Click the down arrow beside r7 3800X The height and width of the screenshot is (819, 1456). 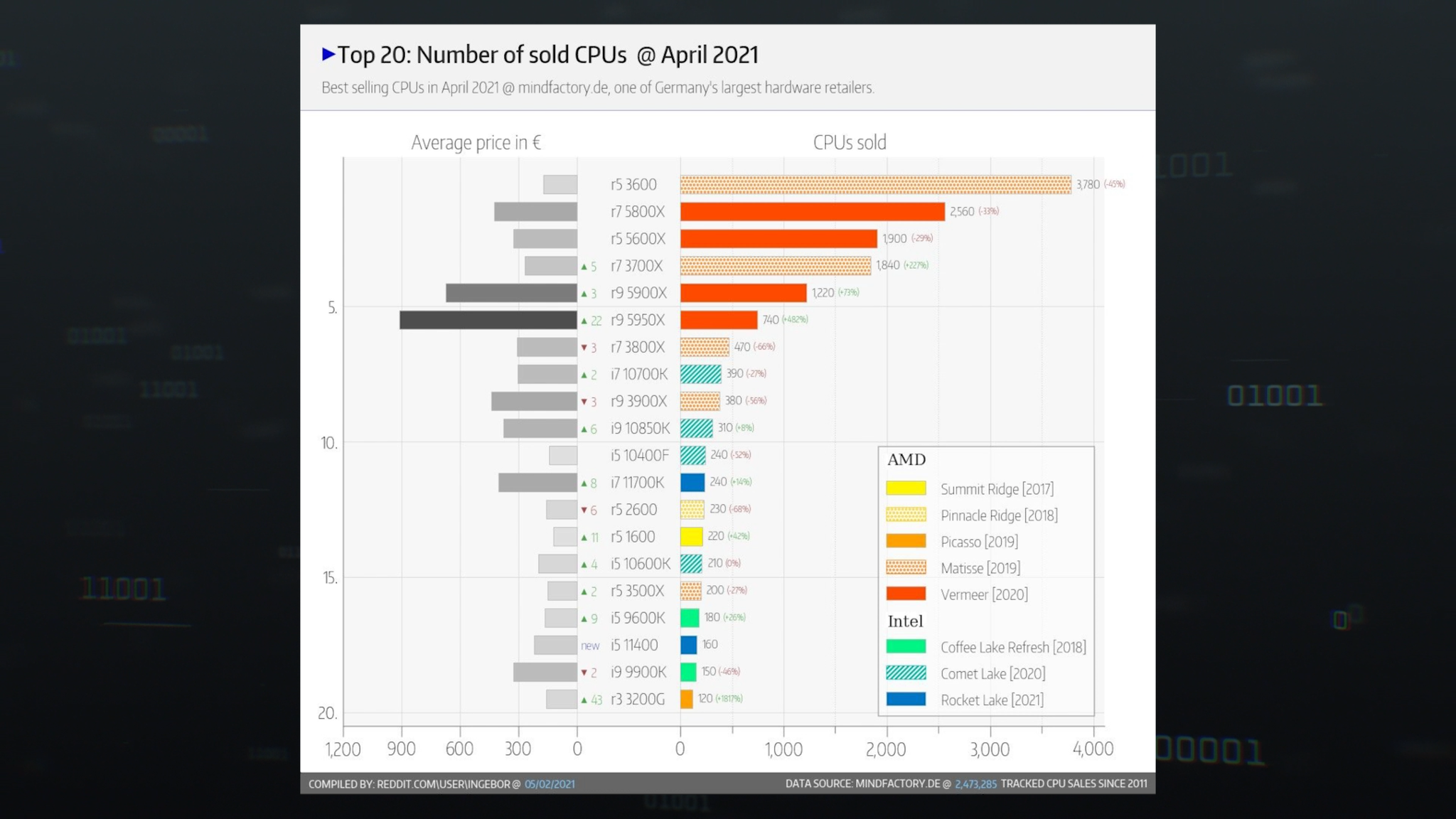584,348
